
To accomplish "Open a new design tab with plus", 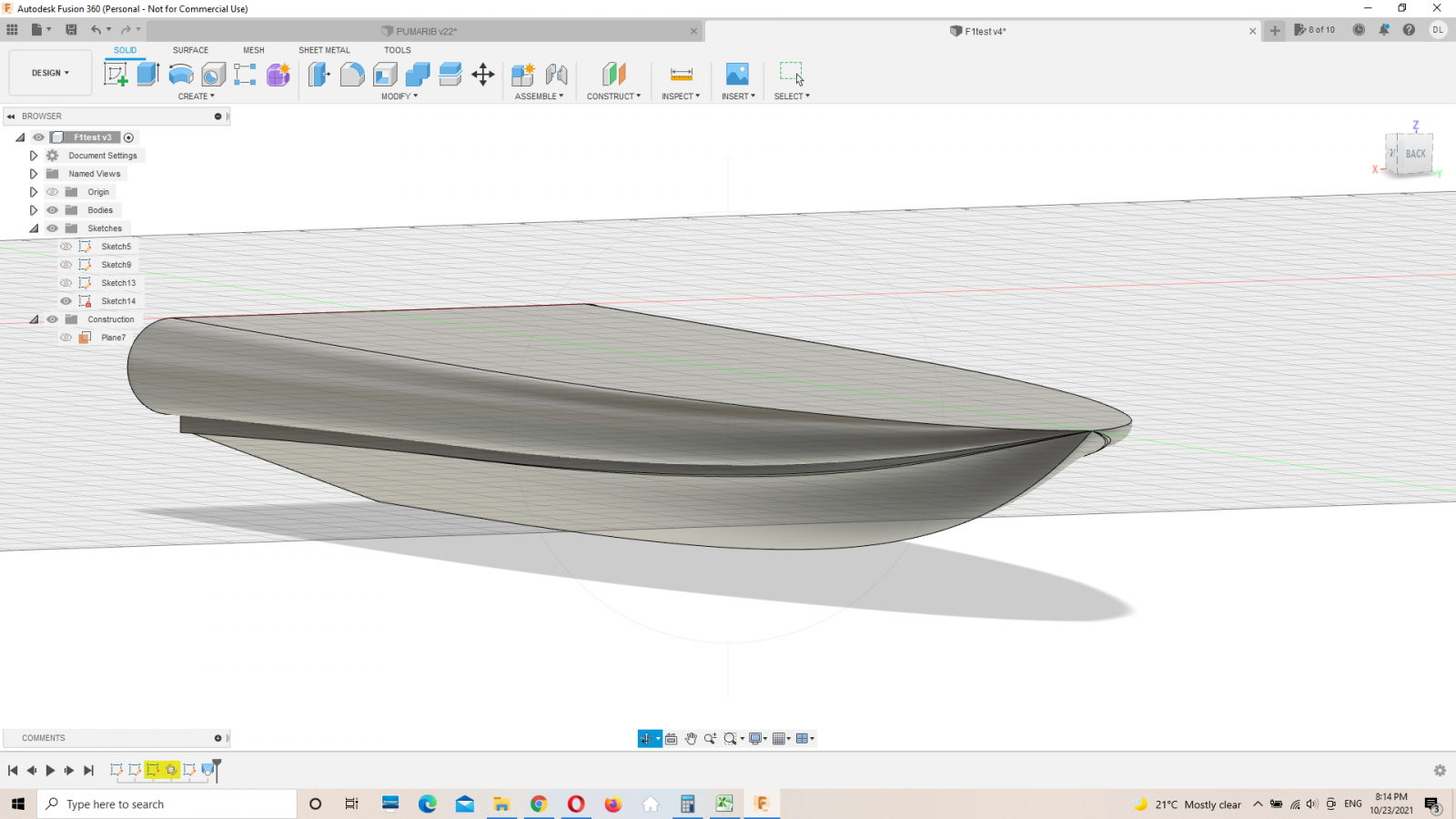I will (x=1275, y=30).
